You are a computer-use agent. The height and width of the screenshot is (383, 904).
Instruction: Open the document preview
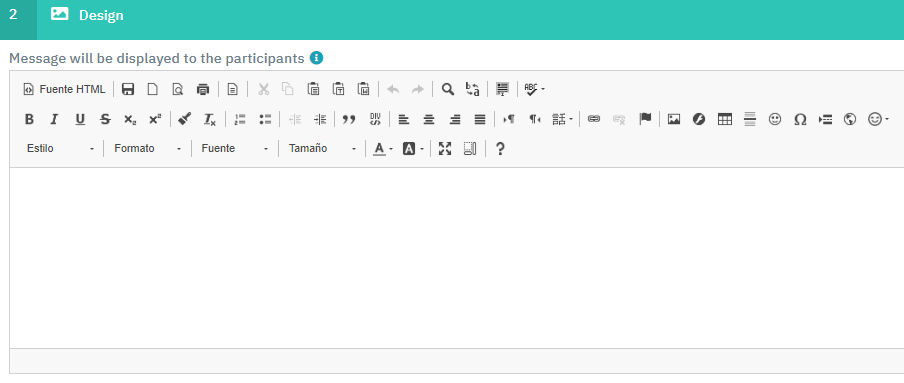click(x=178, y=89)
